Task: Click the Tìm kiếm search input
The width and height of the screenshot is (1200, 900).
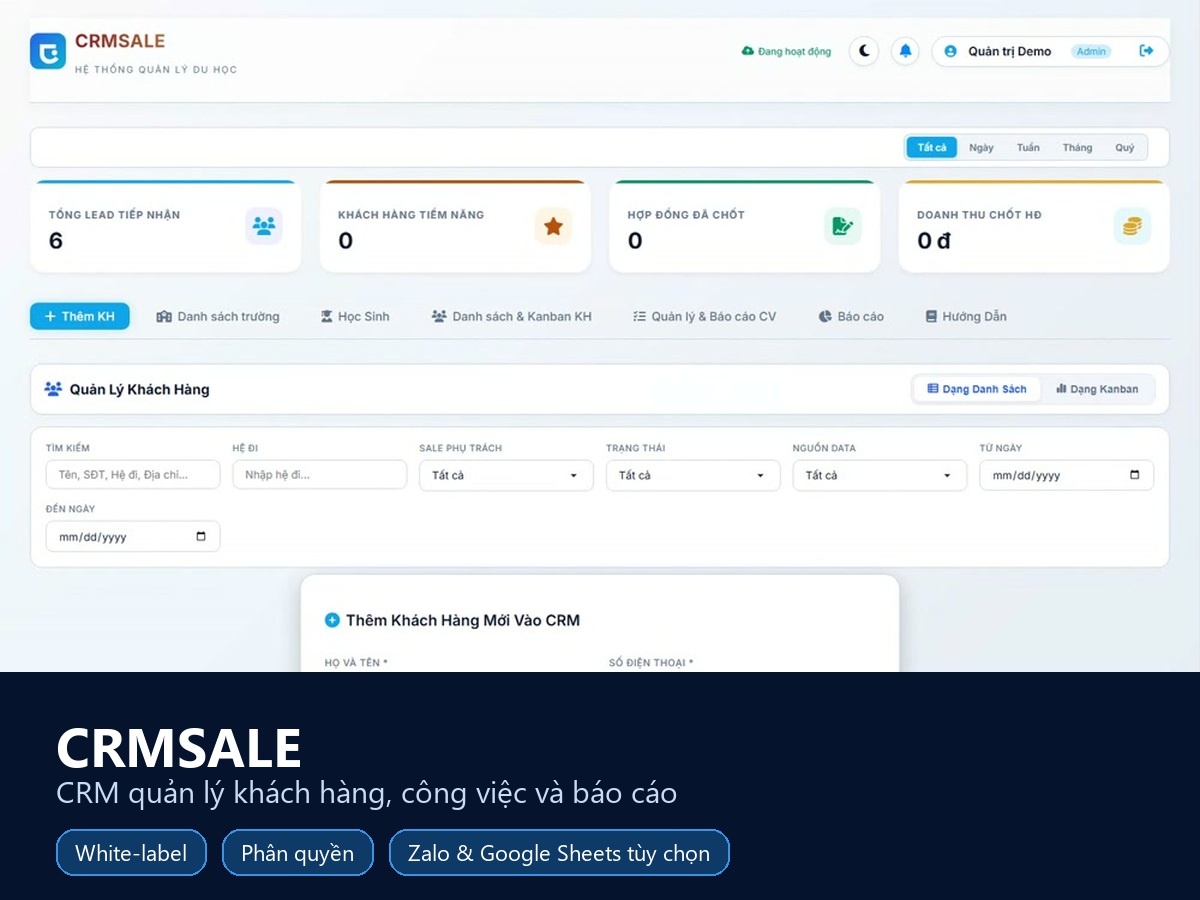Action: (133, 474)
